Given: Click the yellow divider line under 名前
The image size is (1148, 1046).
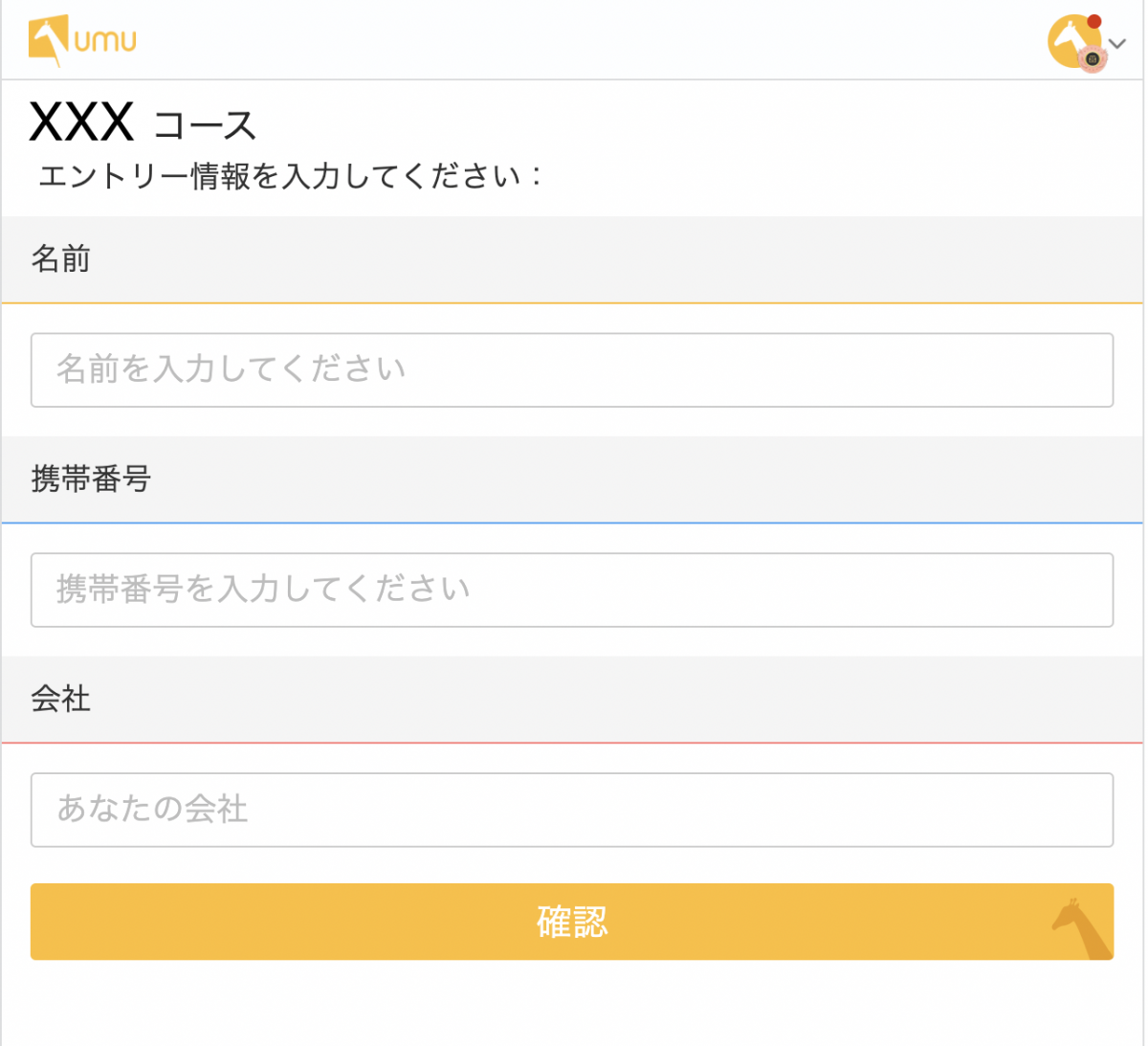Looking at the screenshot, I should coord(571,303).
